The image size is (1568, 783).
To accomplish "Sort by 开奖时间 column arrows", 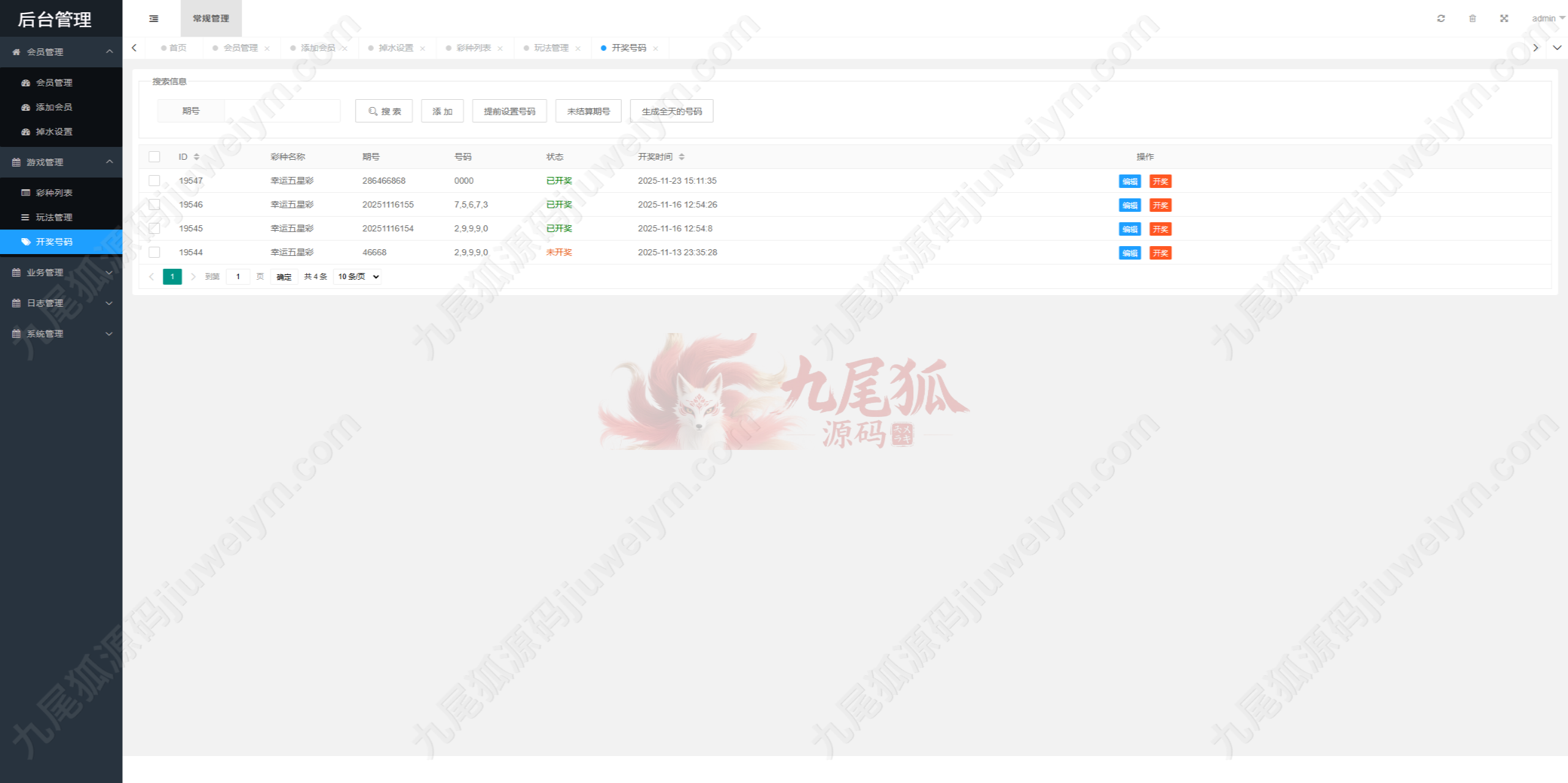I will coord(682,157).
